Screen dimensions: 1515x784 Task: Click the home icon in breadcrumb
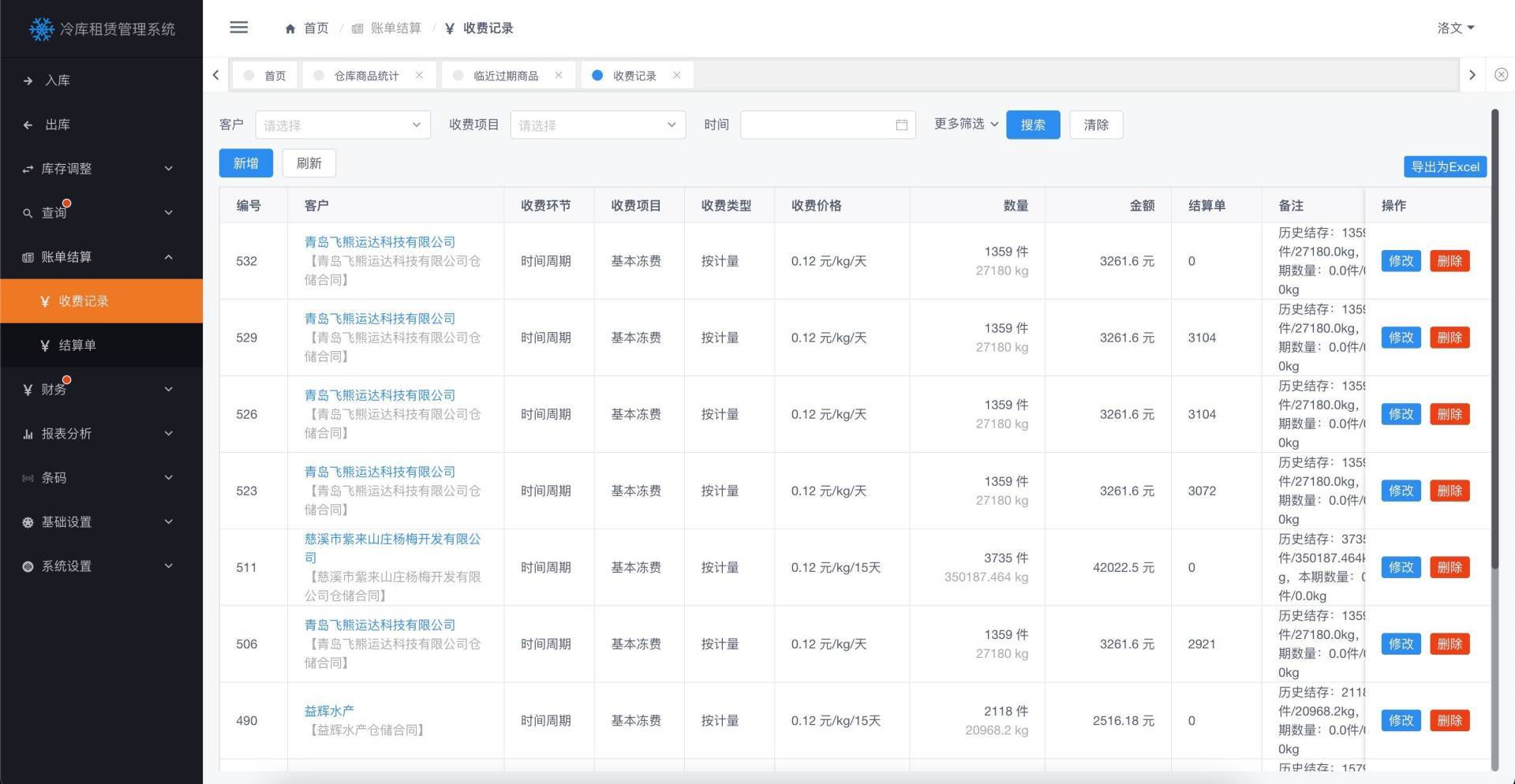point(290,28)
